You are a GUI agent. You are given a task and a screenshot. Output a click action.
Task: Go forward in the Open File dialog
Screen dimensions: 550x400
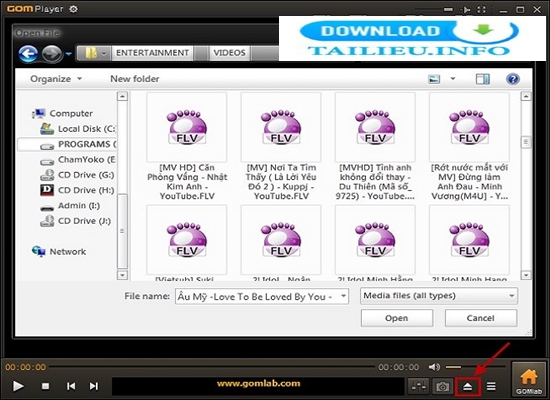coord(52,54)
